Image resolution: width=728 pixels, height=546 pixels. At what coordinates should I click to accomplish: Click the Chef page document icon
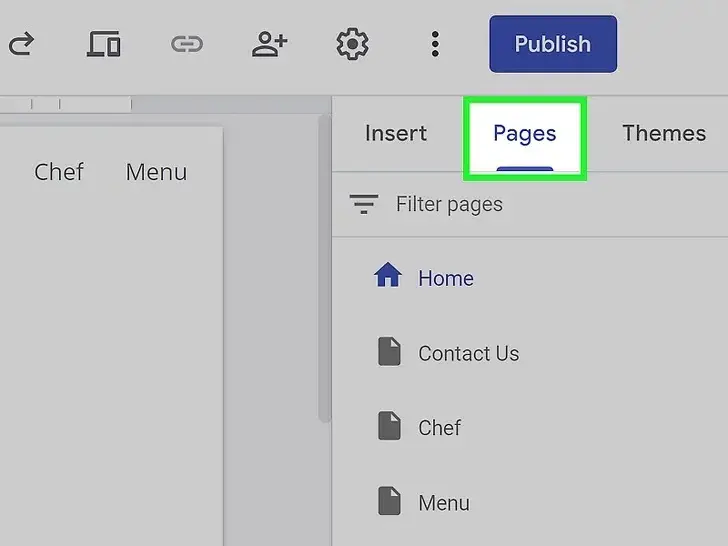pos(388,427)
